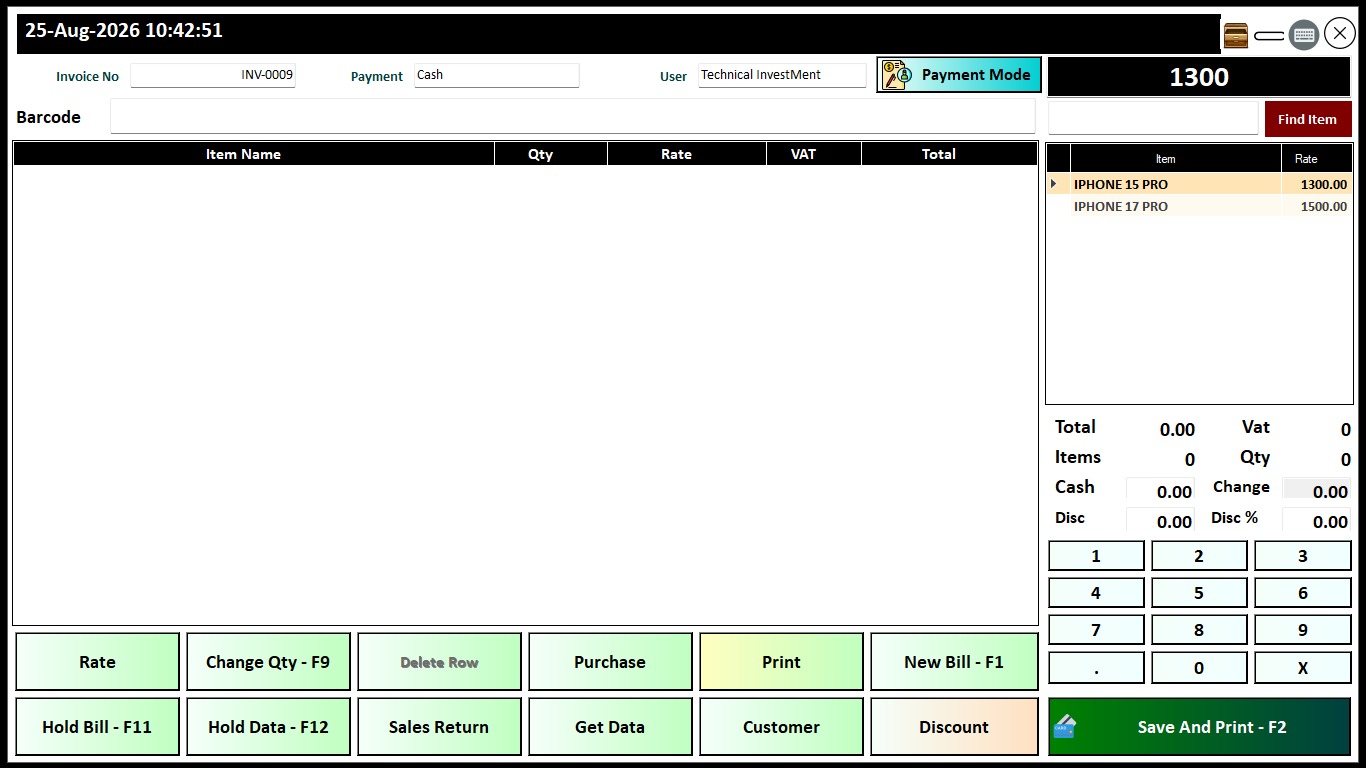
Task: Click the Total column header
Action: 949,154
